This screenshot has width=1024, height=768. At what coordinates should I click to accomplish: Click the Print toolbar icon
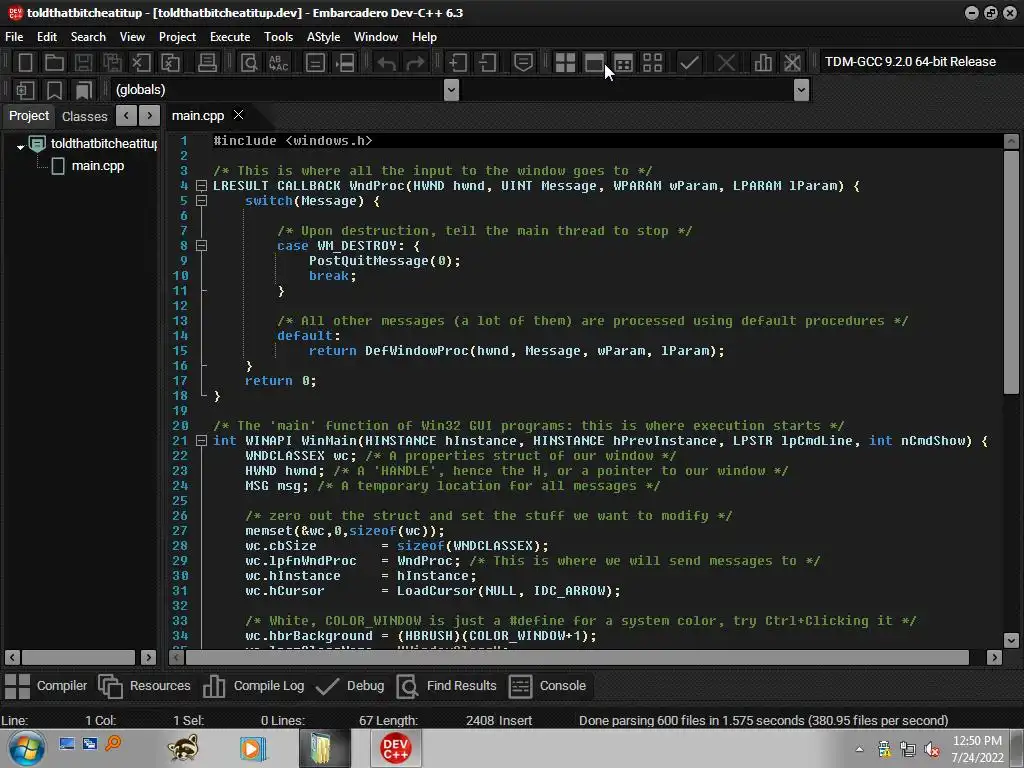(207, 63)
